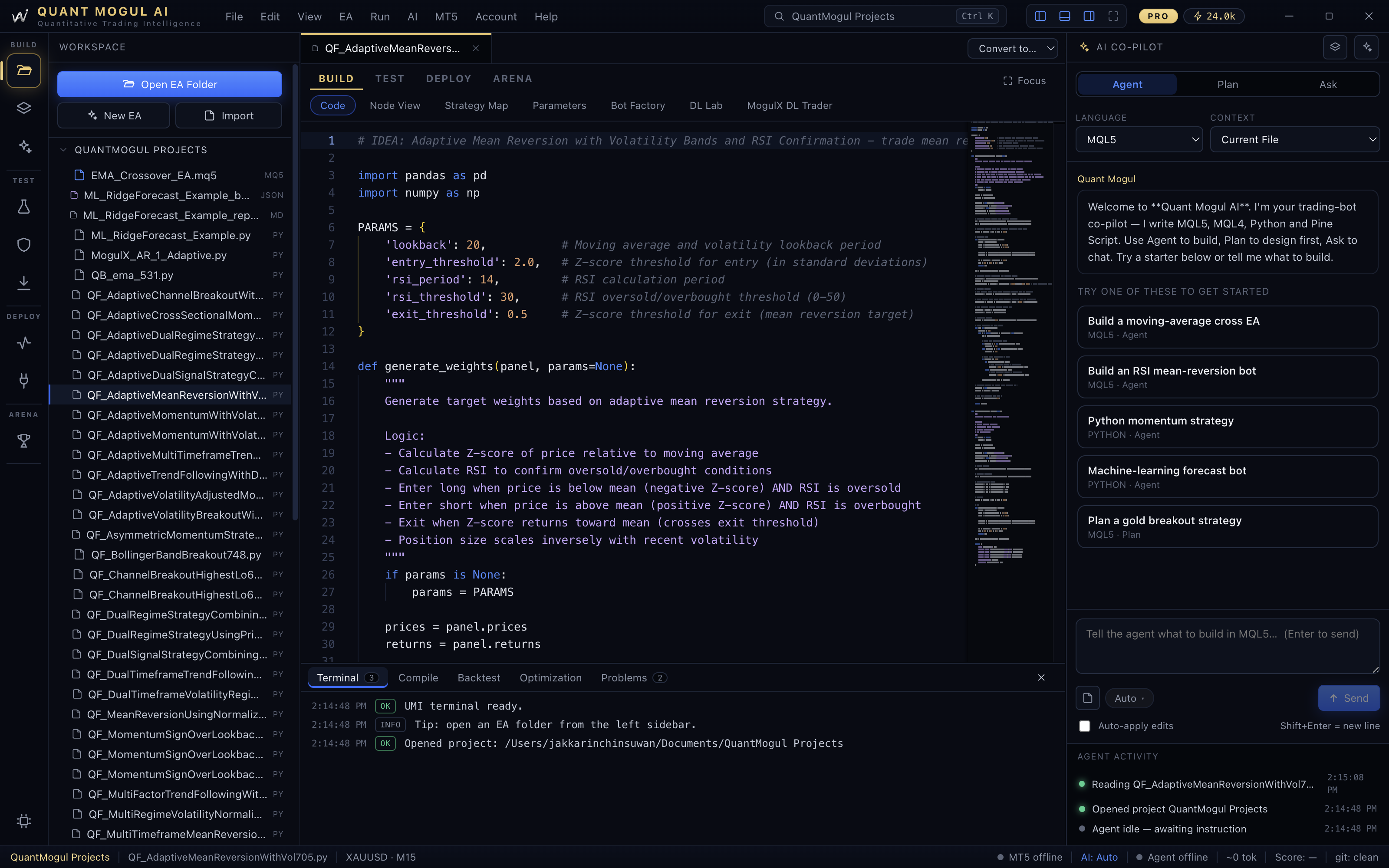The height and width of the screenshot is (868, 1389).
Task: Click the plug connection icon in left sidebar
Action: (x=23, y=380)
